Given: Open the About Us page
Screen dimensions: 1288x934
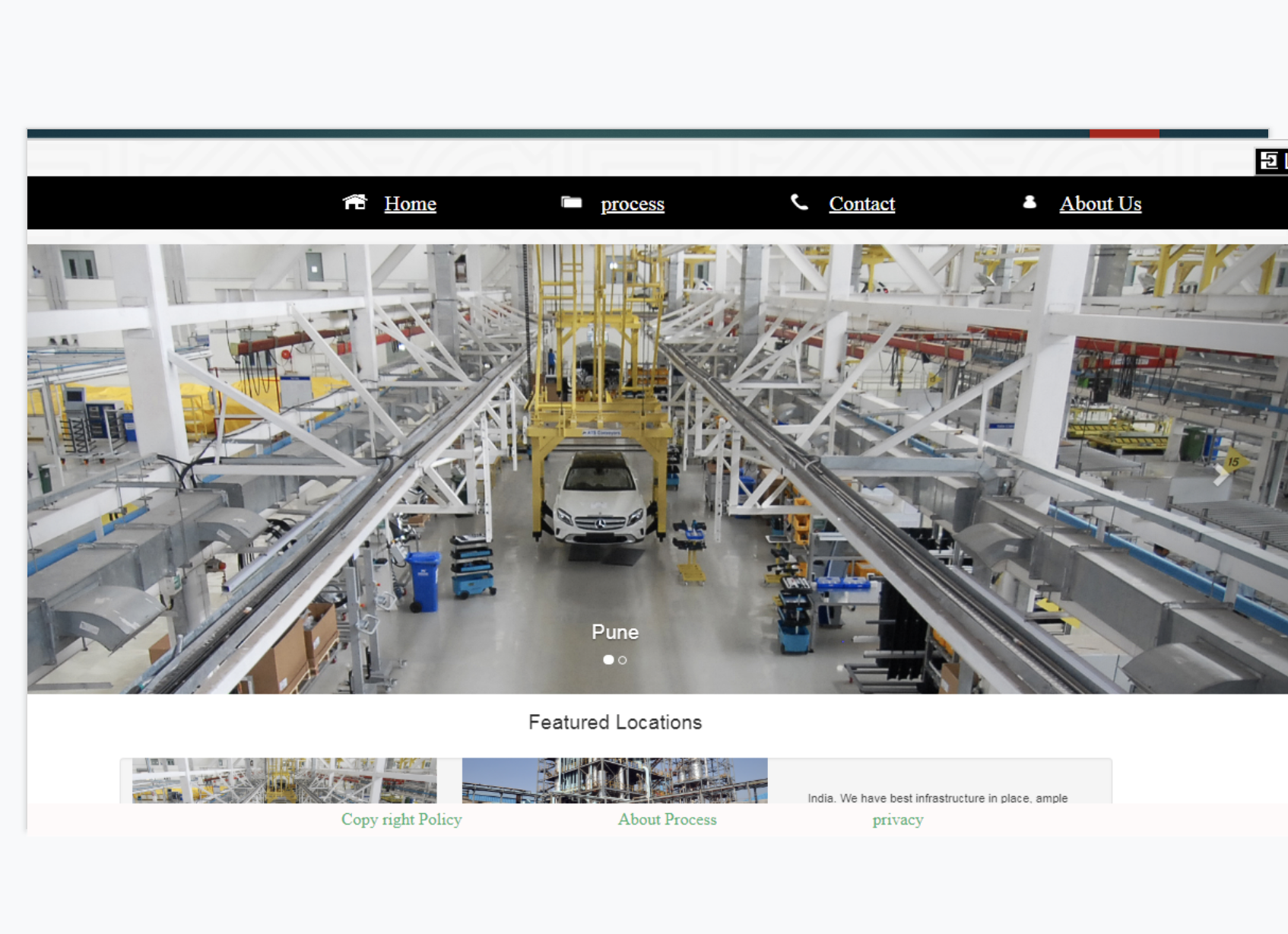Looking at the screenshot, I should [1100, 203].
